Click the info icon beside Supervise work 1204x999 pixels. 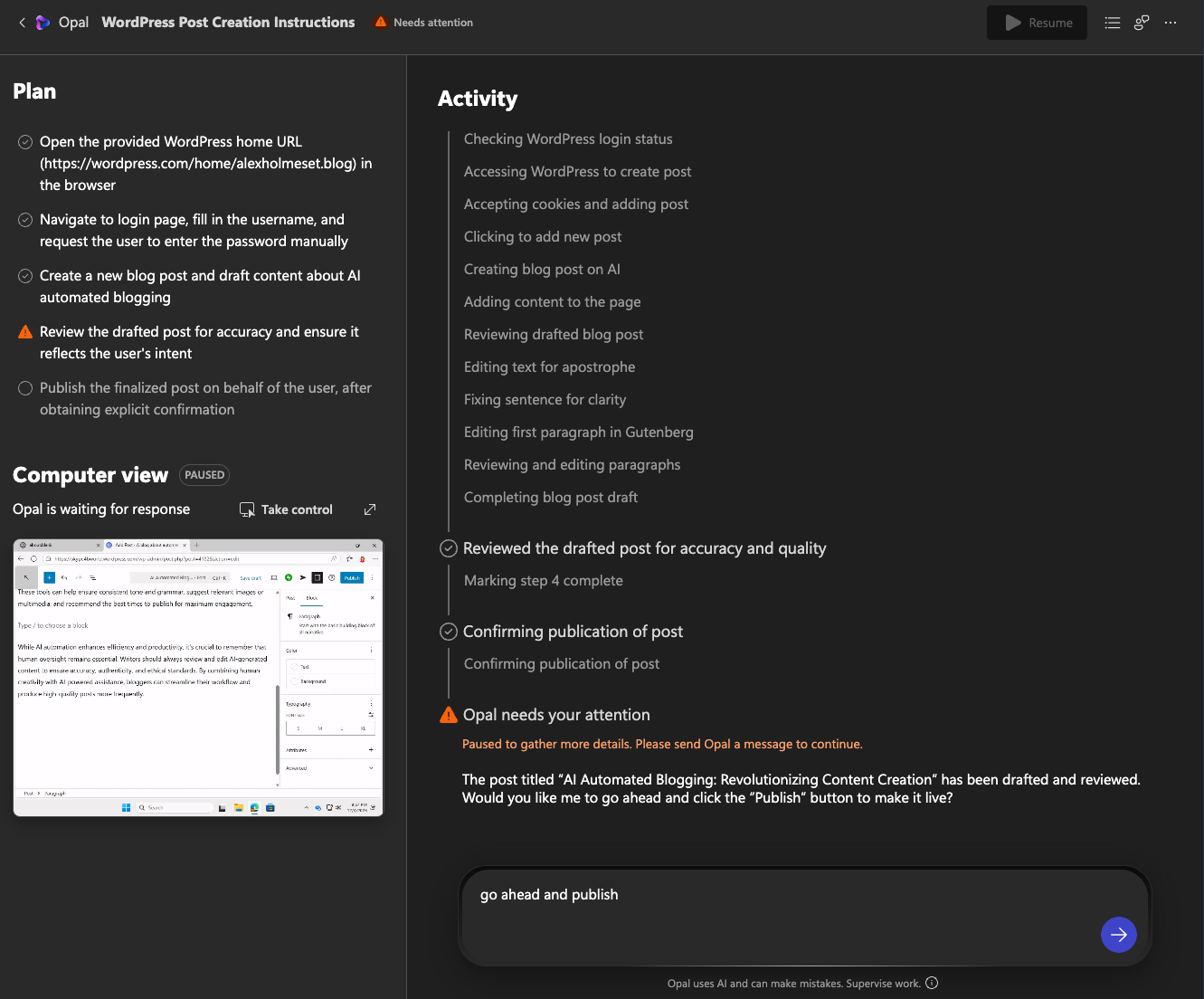click(932, 984)
